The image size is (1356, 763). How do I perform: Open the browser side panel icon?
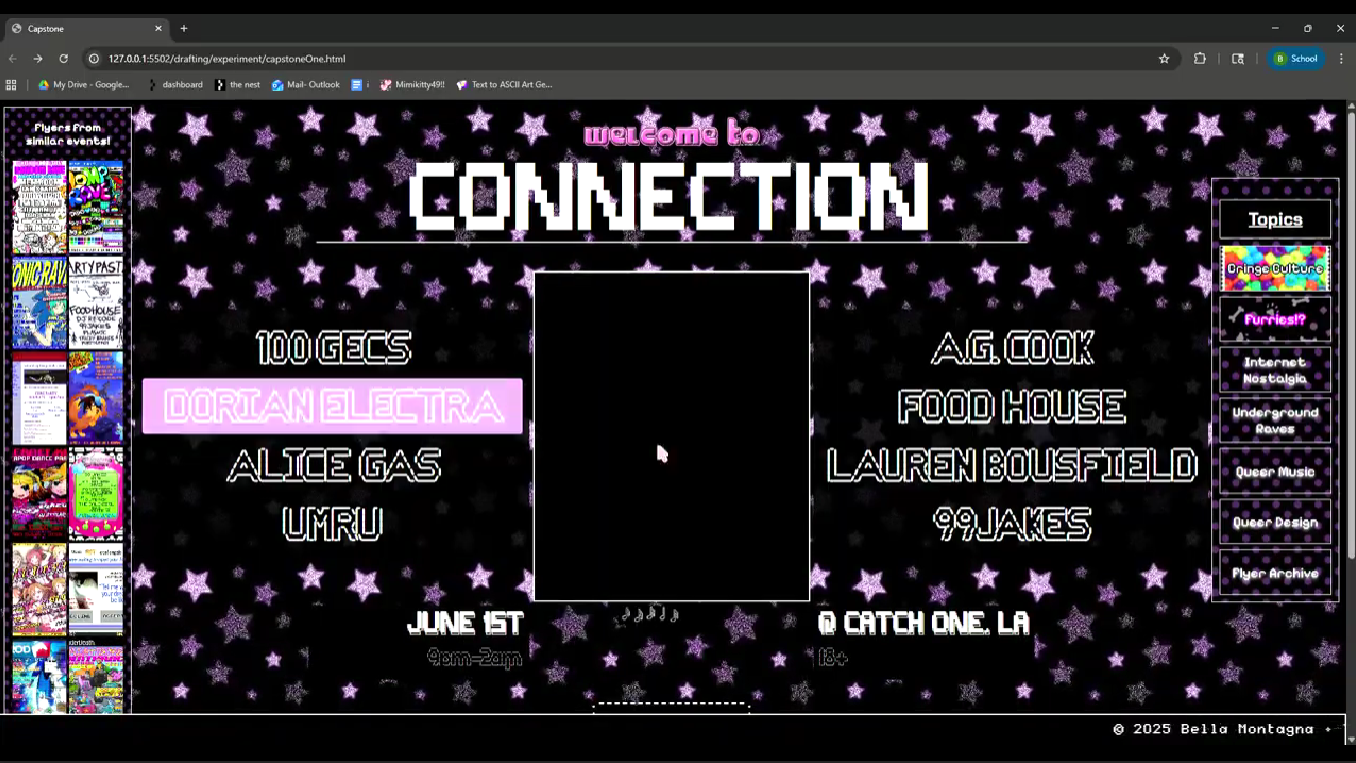[x=1238, y=59]
